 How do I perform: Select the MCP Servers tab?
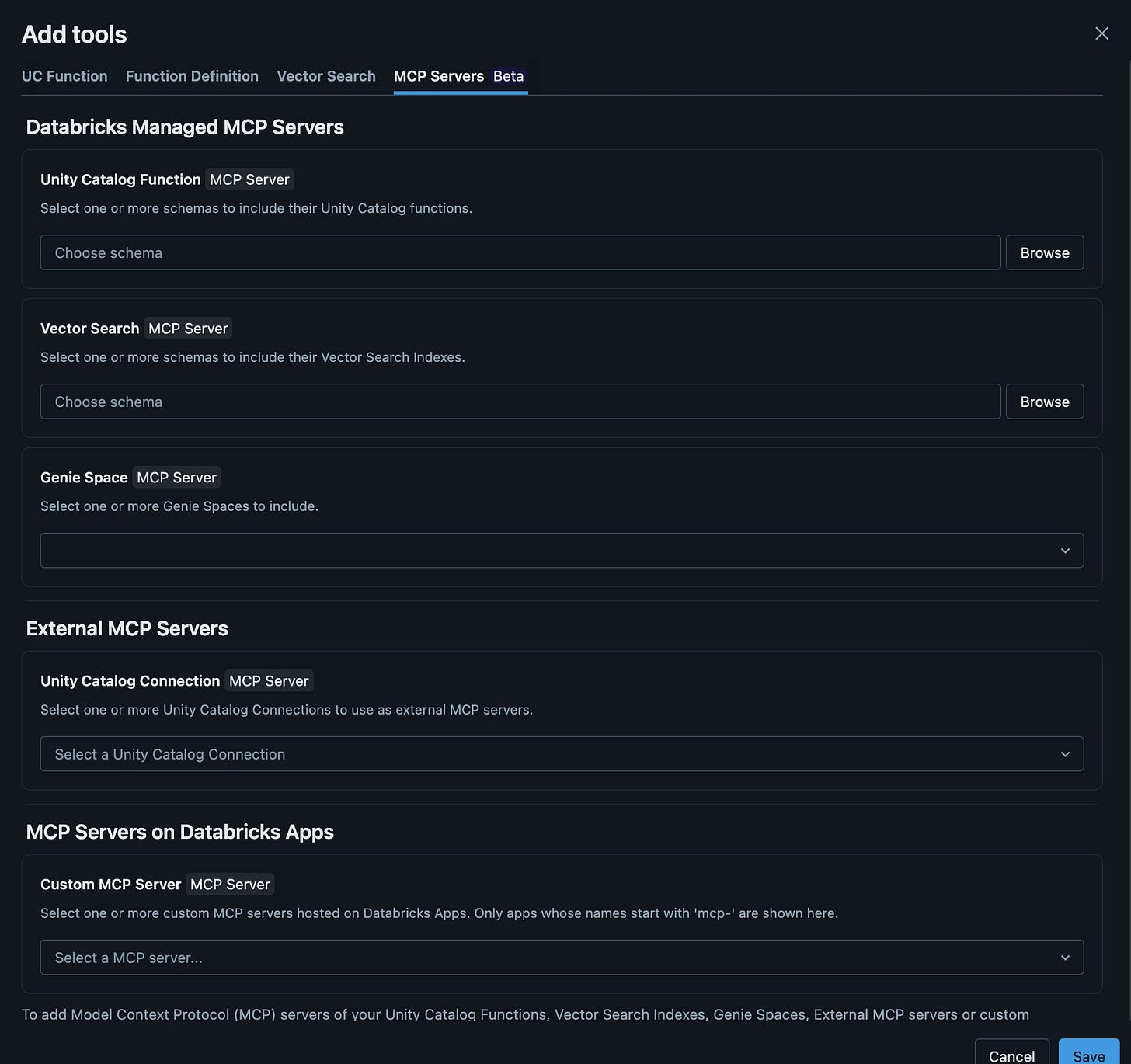pyautogui.click(x=439, y=76)
